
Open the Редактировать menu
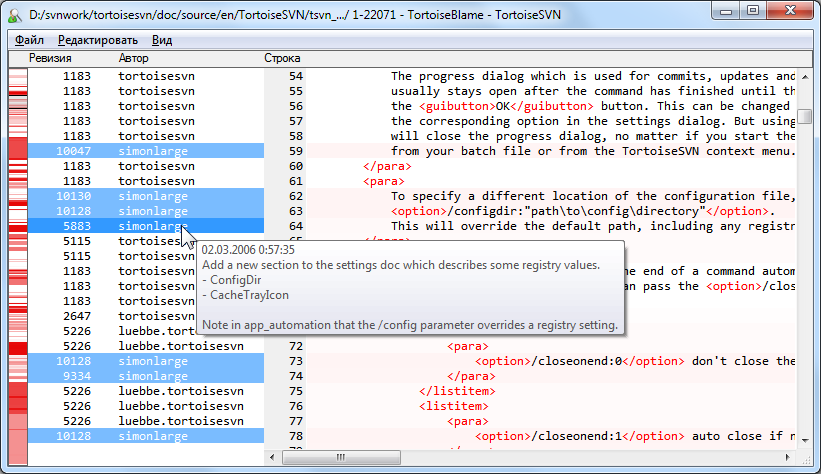[98, 40]
